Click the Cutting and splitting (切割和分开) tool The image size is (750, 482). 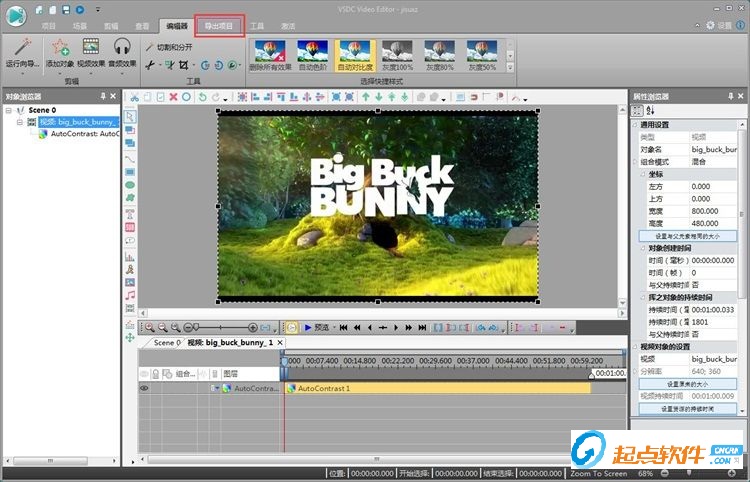[169, 47]
